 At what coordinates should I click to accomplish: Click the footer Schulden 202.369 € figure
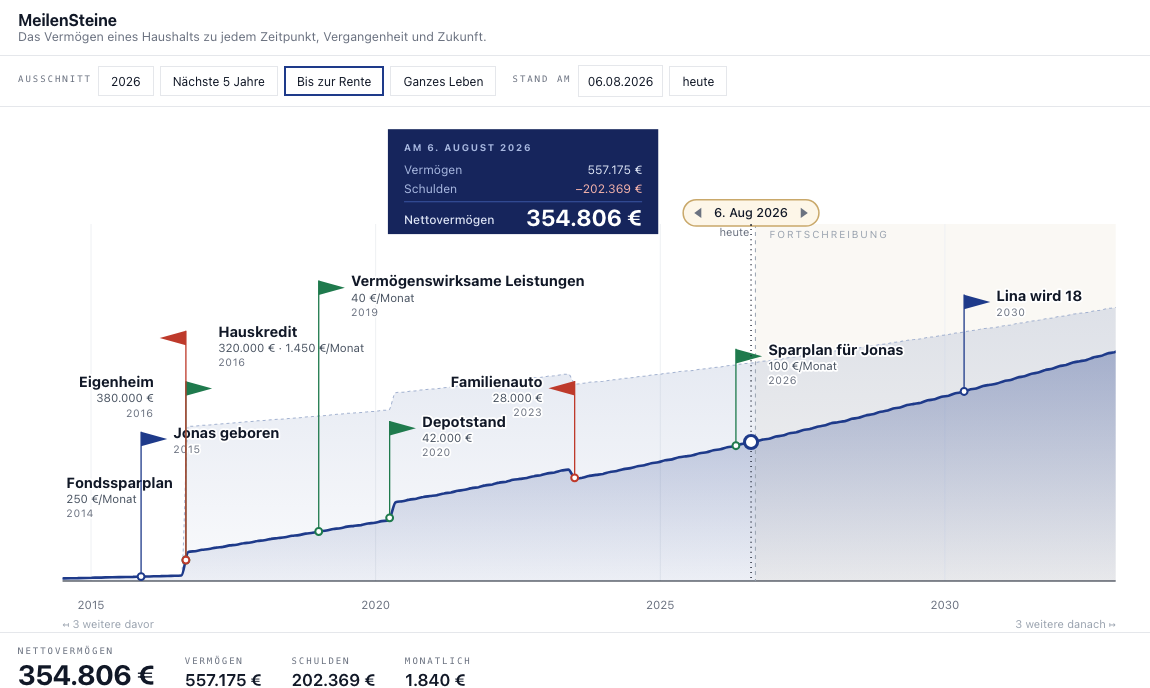pyautogui.click(x=333, y=680)
